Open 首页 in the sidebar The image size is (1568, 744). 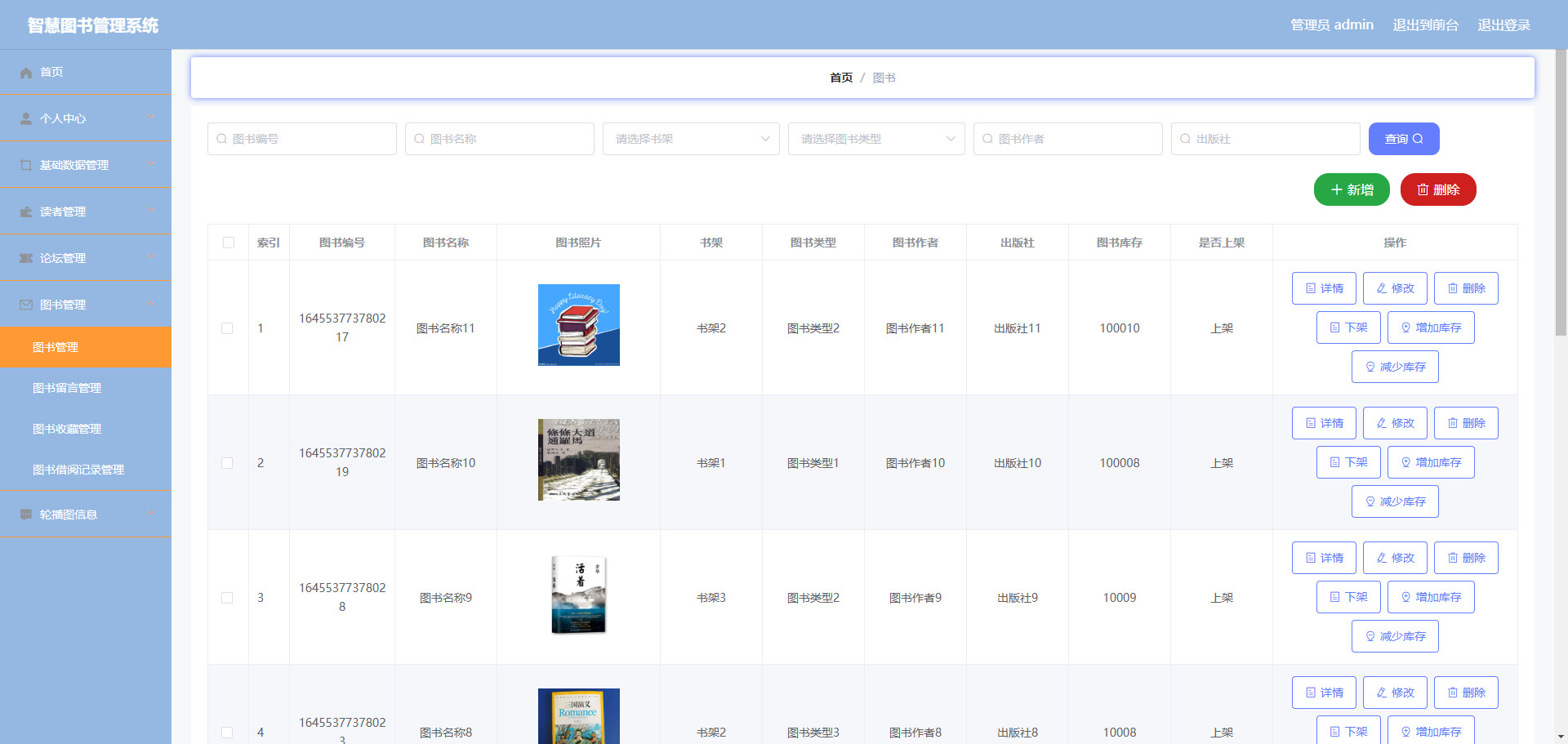coord(86,72)
